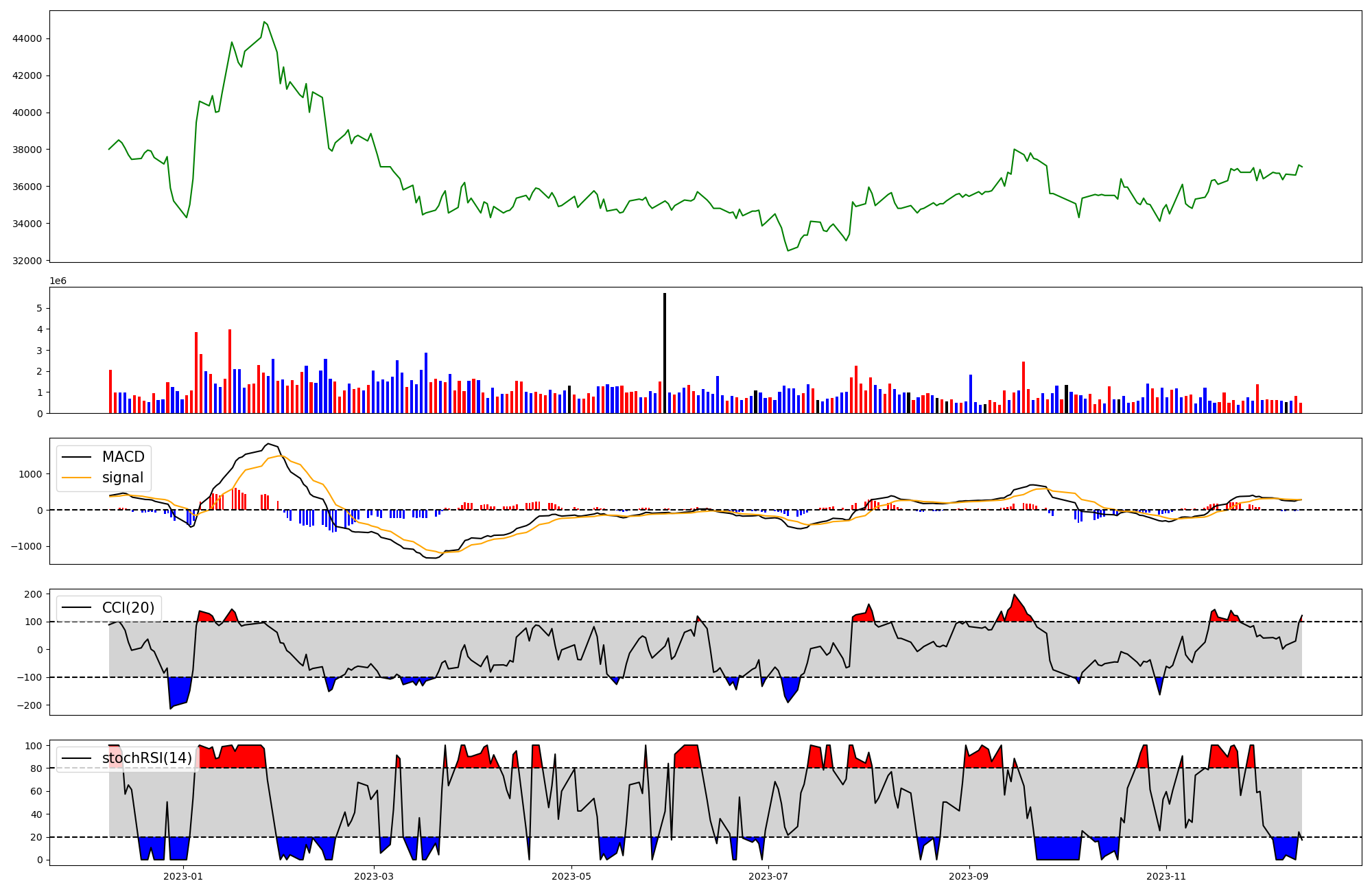Viewport: 1372px width, 892px height.
Task: Click the 44000 price axis tick label
Action: click(27, 39)
